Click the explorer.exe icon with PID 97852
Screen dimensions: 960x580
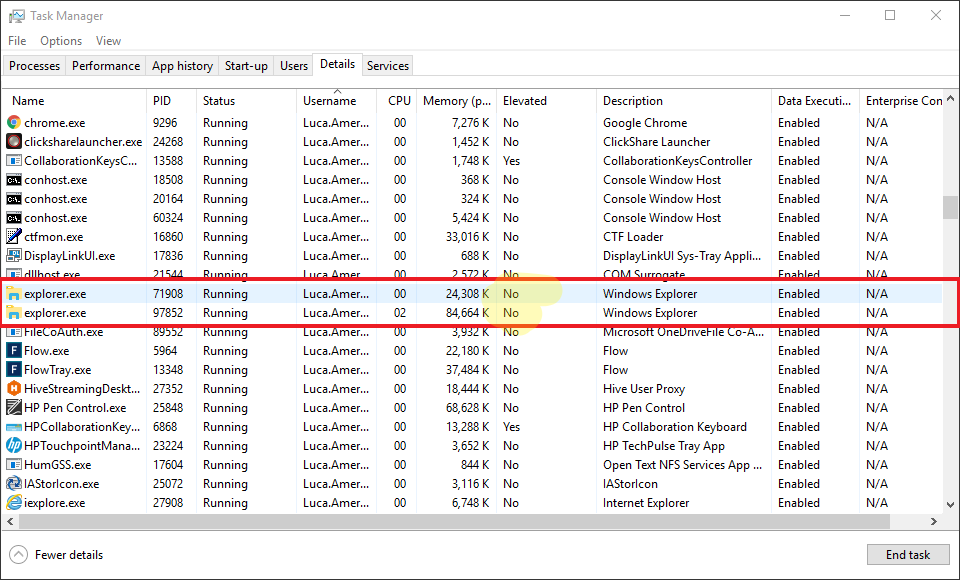pos(13,313)
